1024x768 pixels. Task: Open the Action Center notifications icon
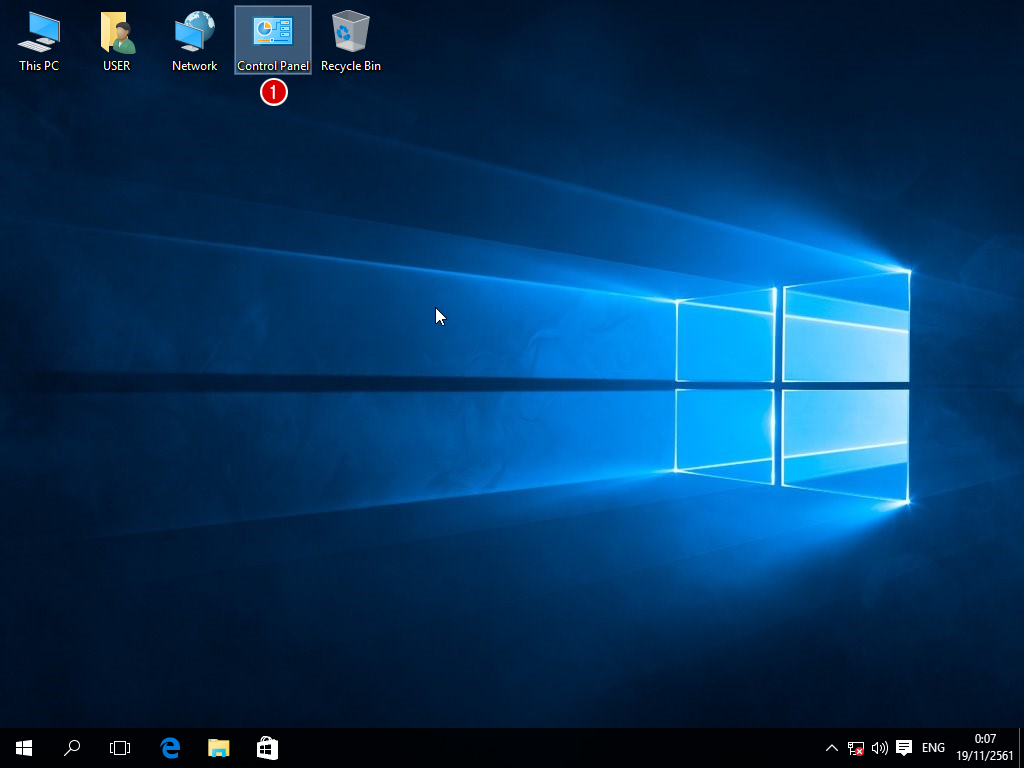[904, 748]
